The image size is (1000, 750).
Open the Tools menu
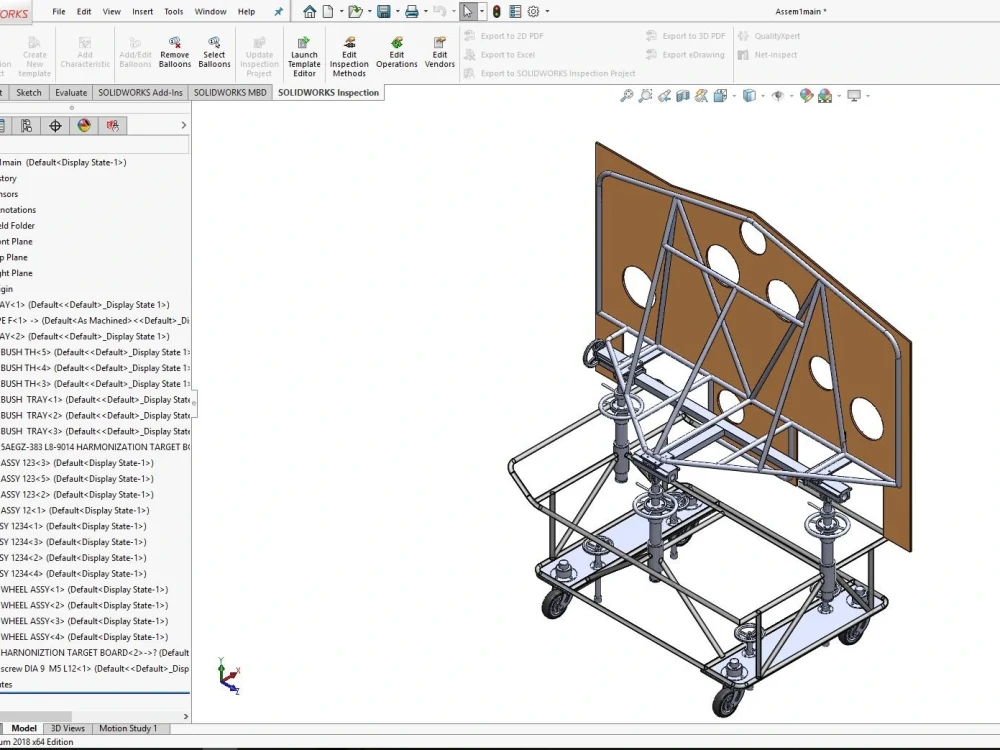pos(173,11)
